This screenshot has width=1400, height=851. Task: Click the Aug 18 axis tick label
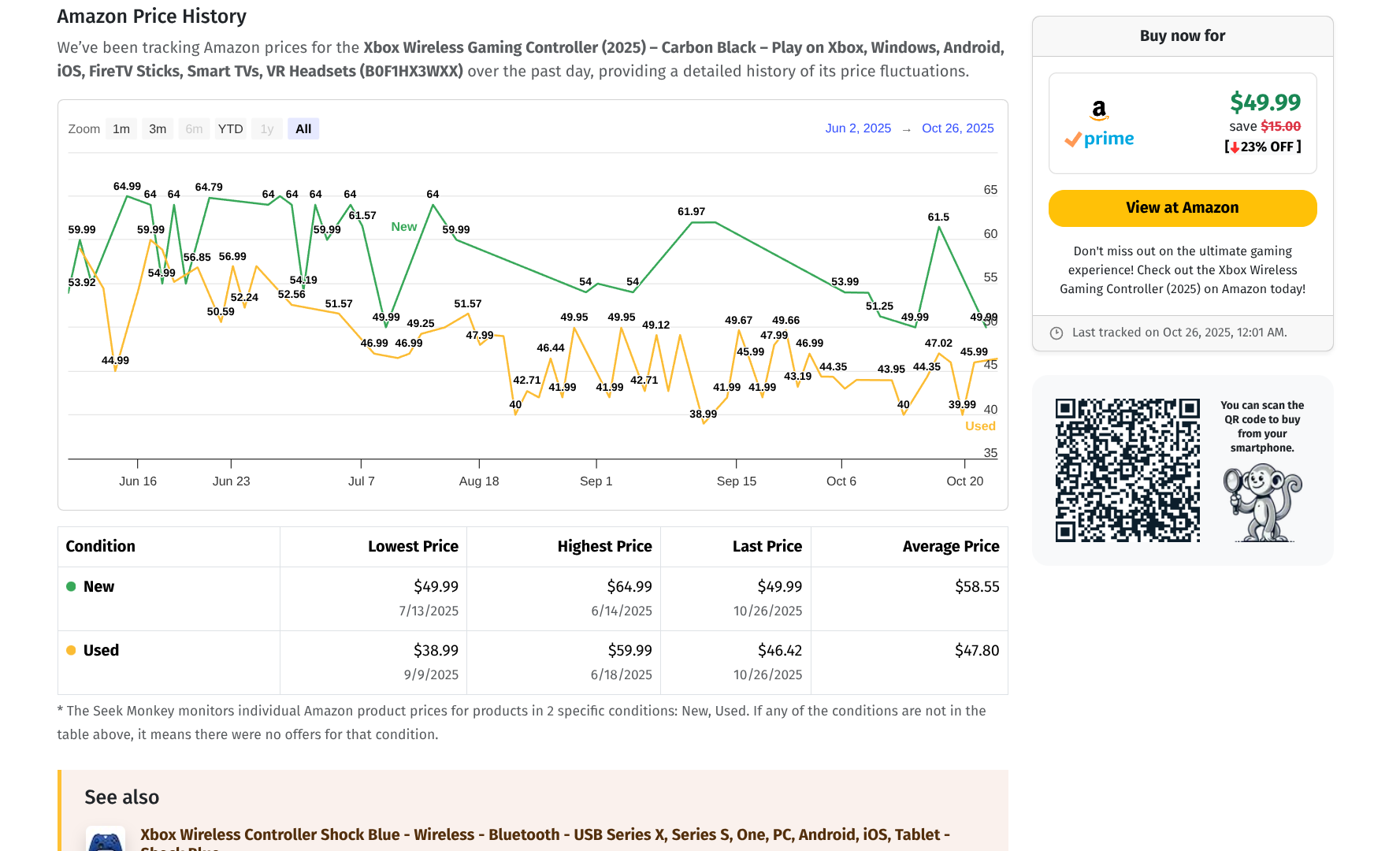pos(479,481)
